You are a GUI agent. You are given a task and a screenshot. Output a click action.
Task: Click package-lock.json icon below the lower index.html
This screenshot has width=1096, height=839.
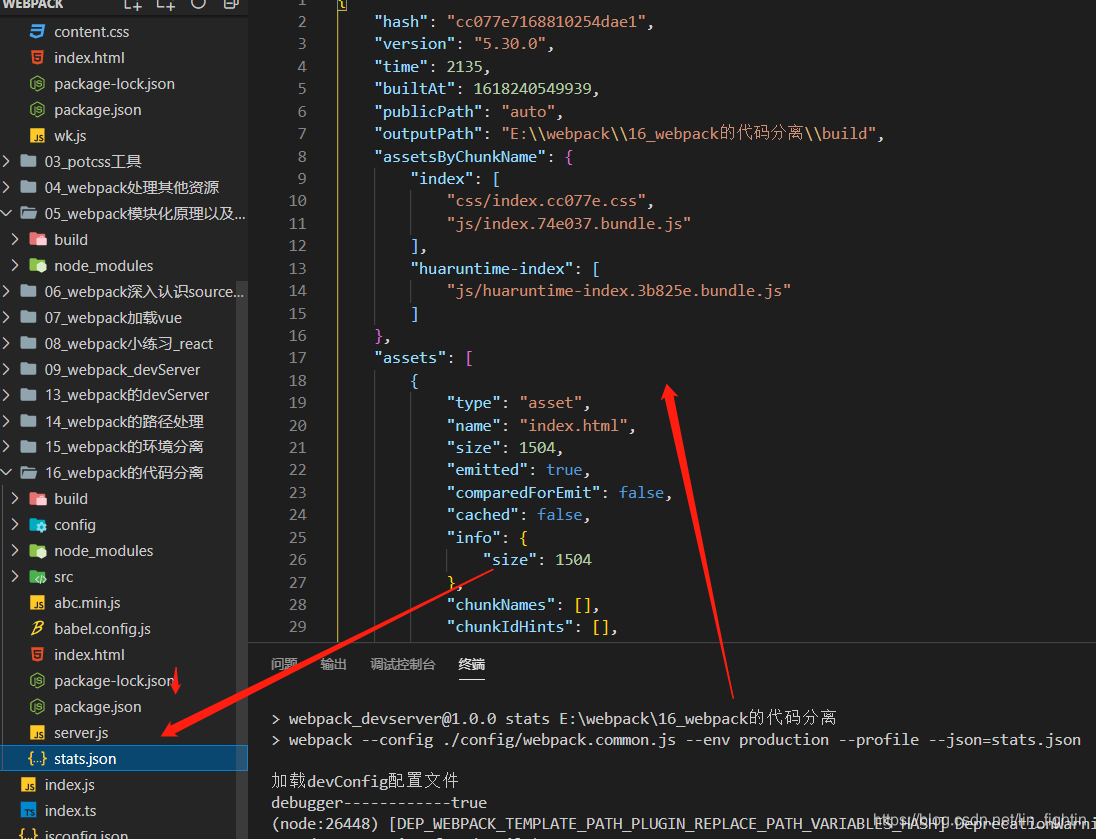(37, 681)
